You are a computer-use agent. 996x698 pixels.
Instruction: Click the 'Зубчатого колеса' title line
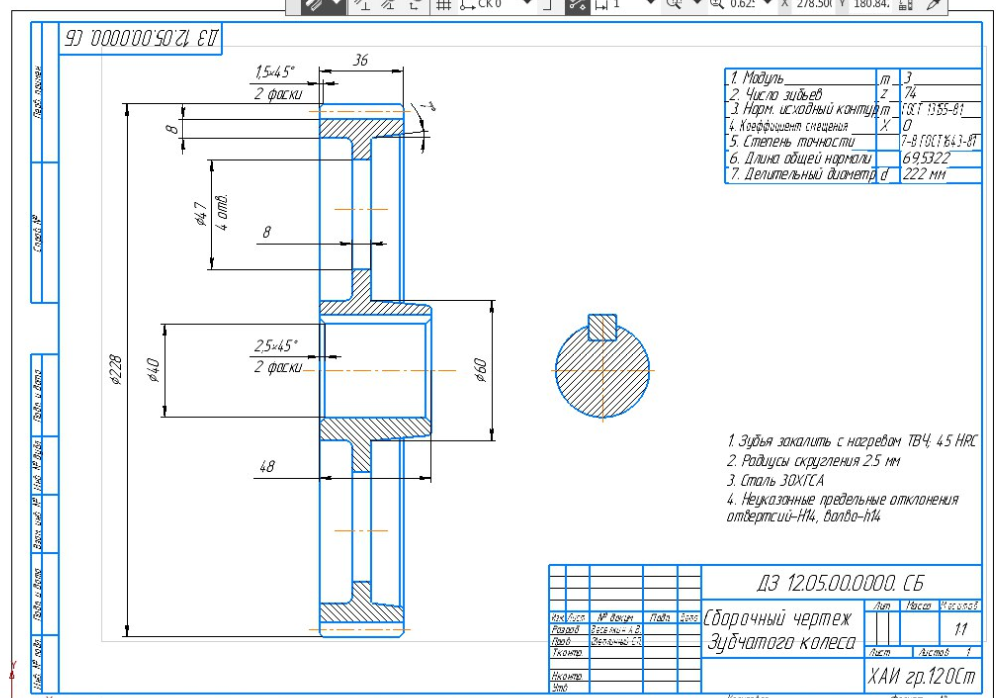pyautogui.click(x=781, y=643)
